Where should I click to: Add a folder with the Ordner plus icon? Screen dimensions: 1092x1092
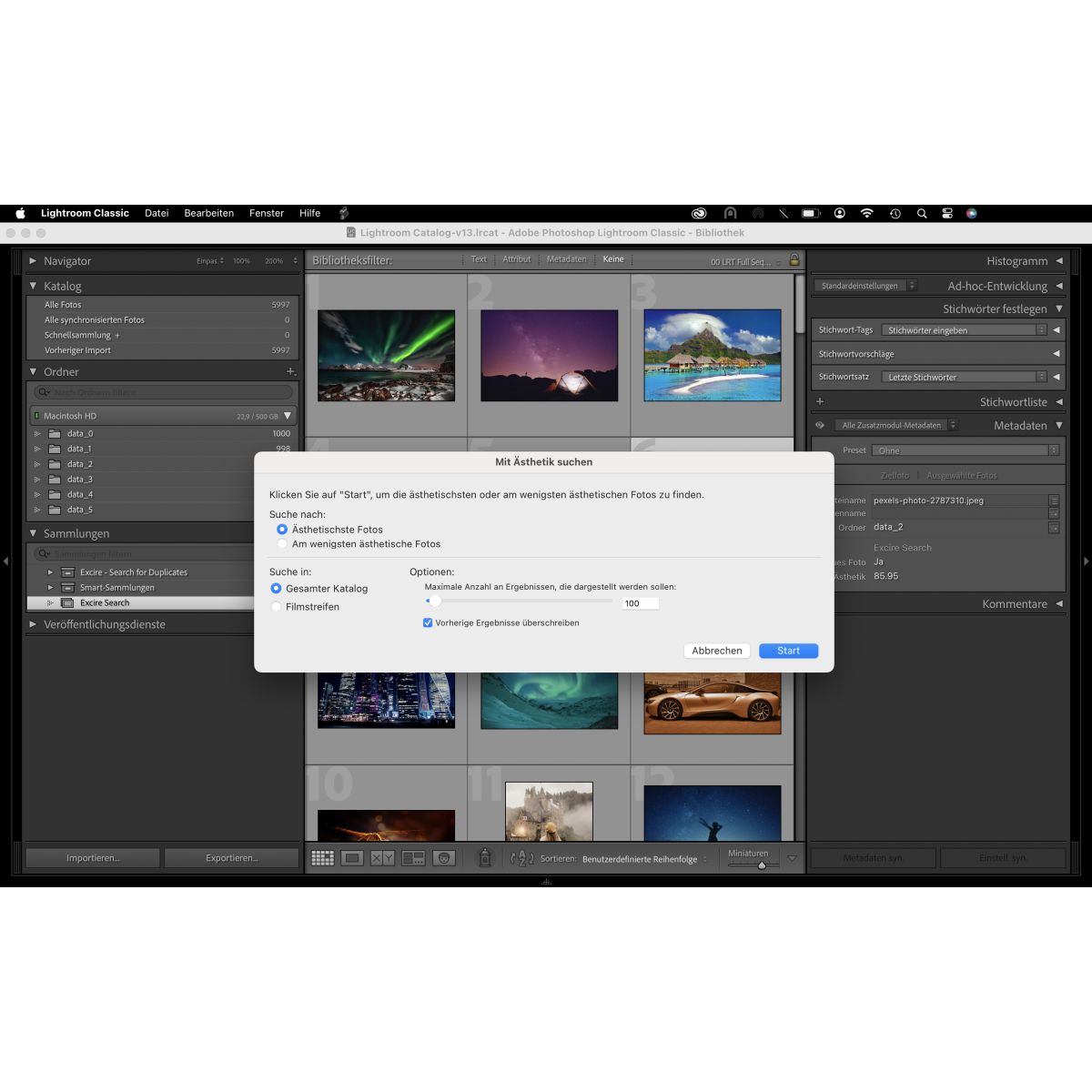point(291,371)
